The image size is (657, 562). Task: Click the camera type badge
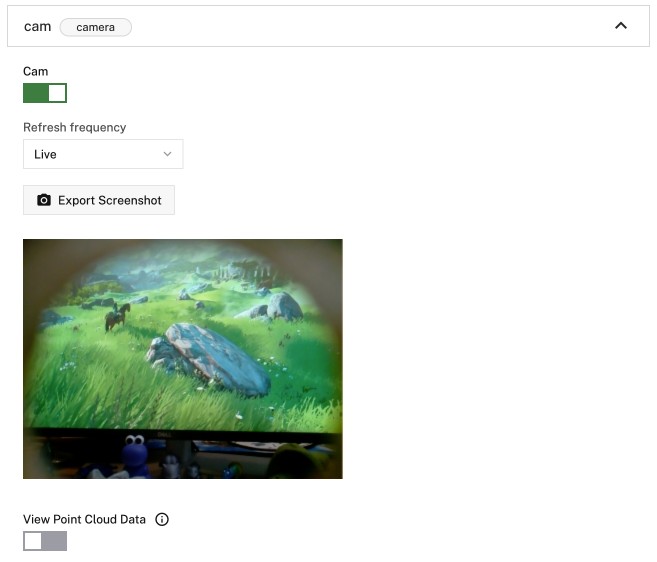point(96,27)
